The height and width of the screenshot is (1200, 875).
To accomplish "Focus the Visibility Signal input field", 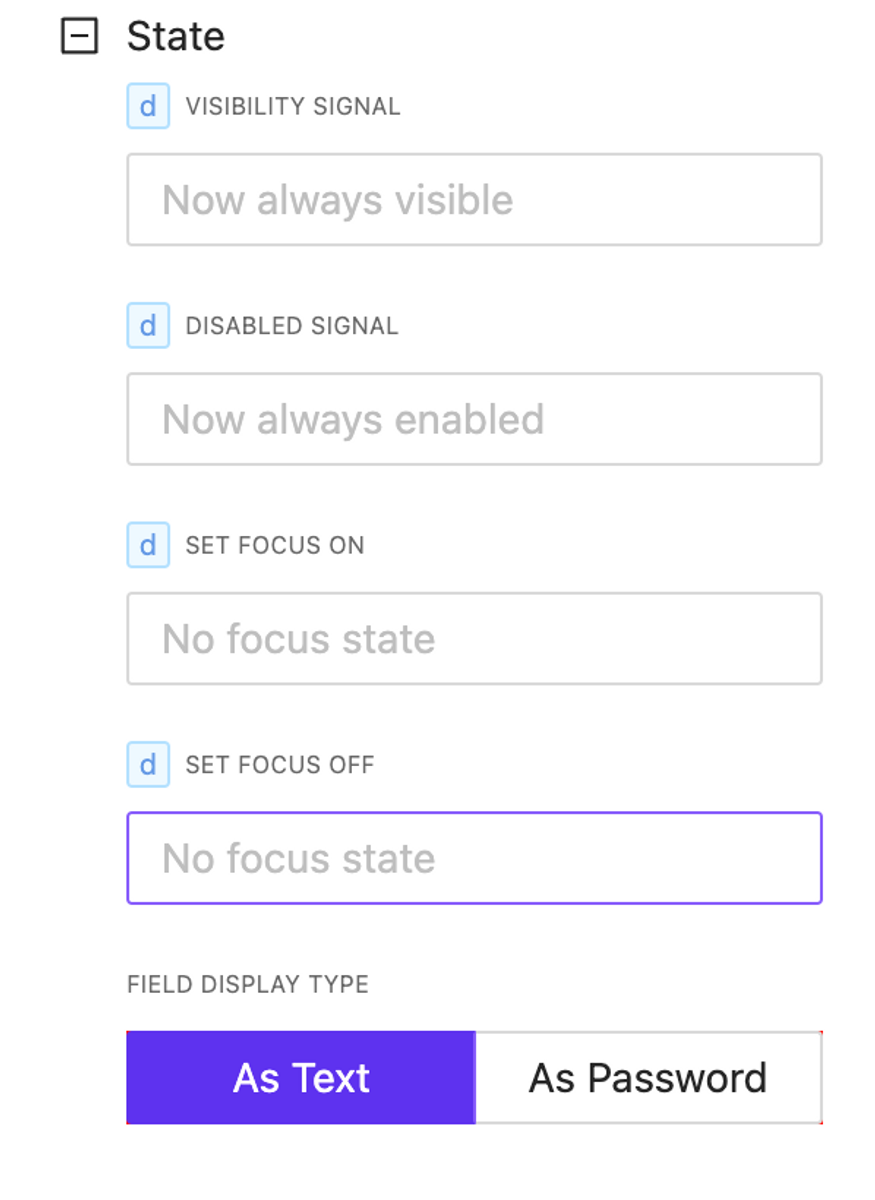I will (474, 199).
